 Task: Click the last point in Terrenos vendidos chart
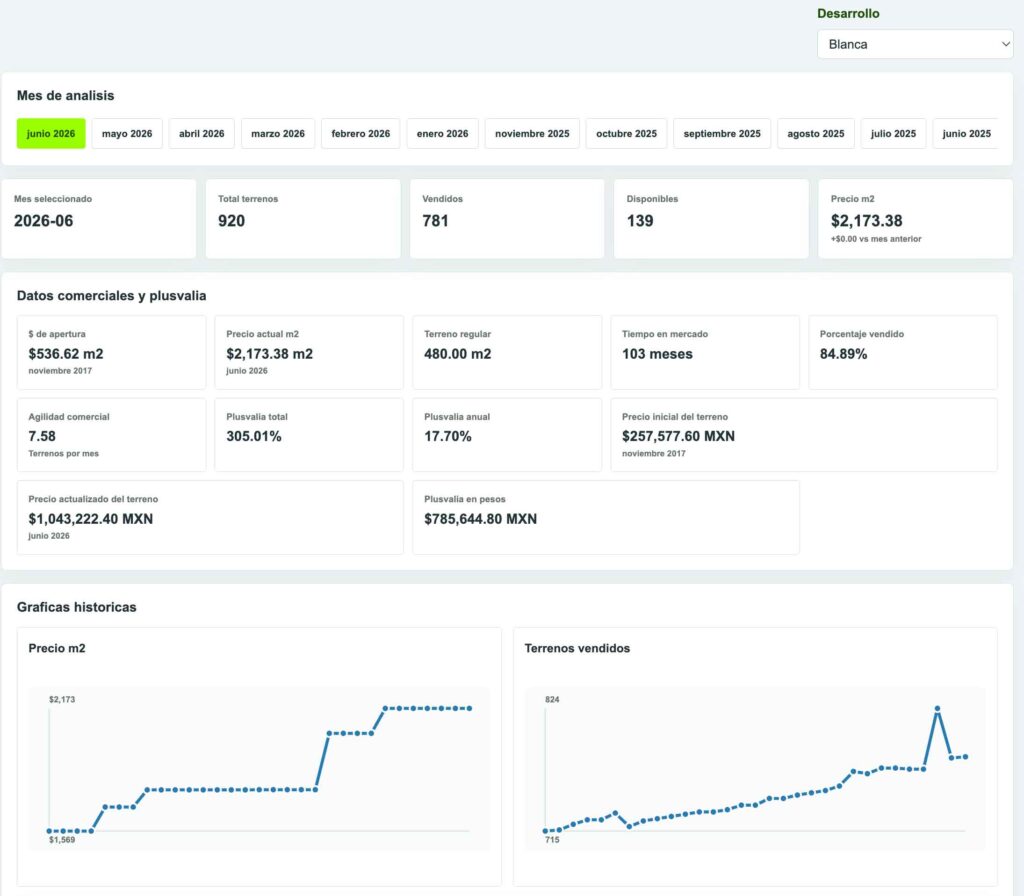[x=965, y=757]
